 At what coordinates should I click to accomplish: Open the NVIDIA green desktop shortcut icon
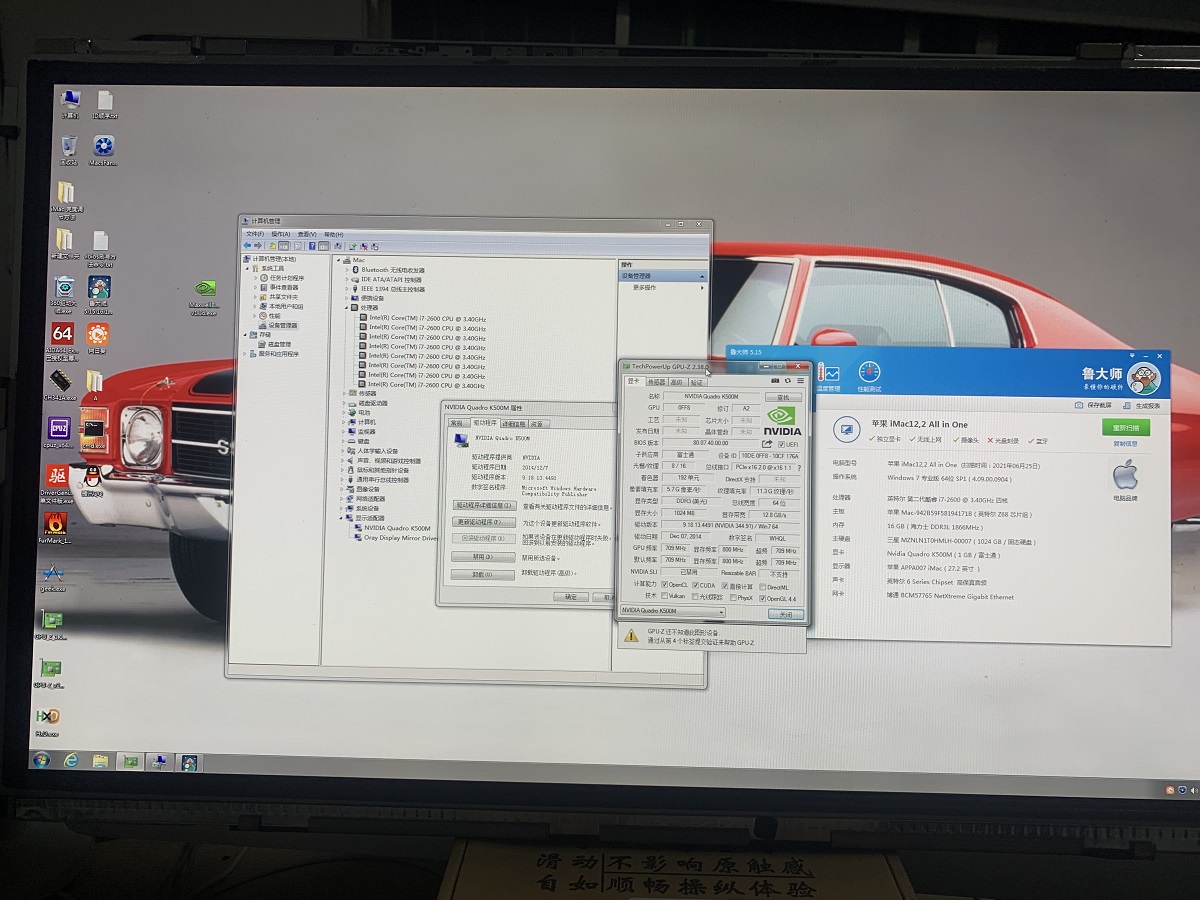coord(205,290)
